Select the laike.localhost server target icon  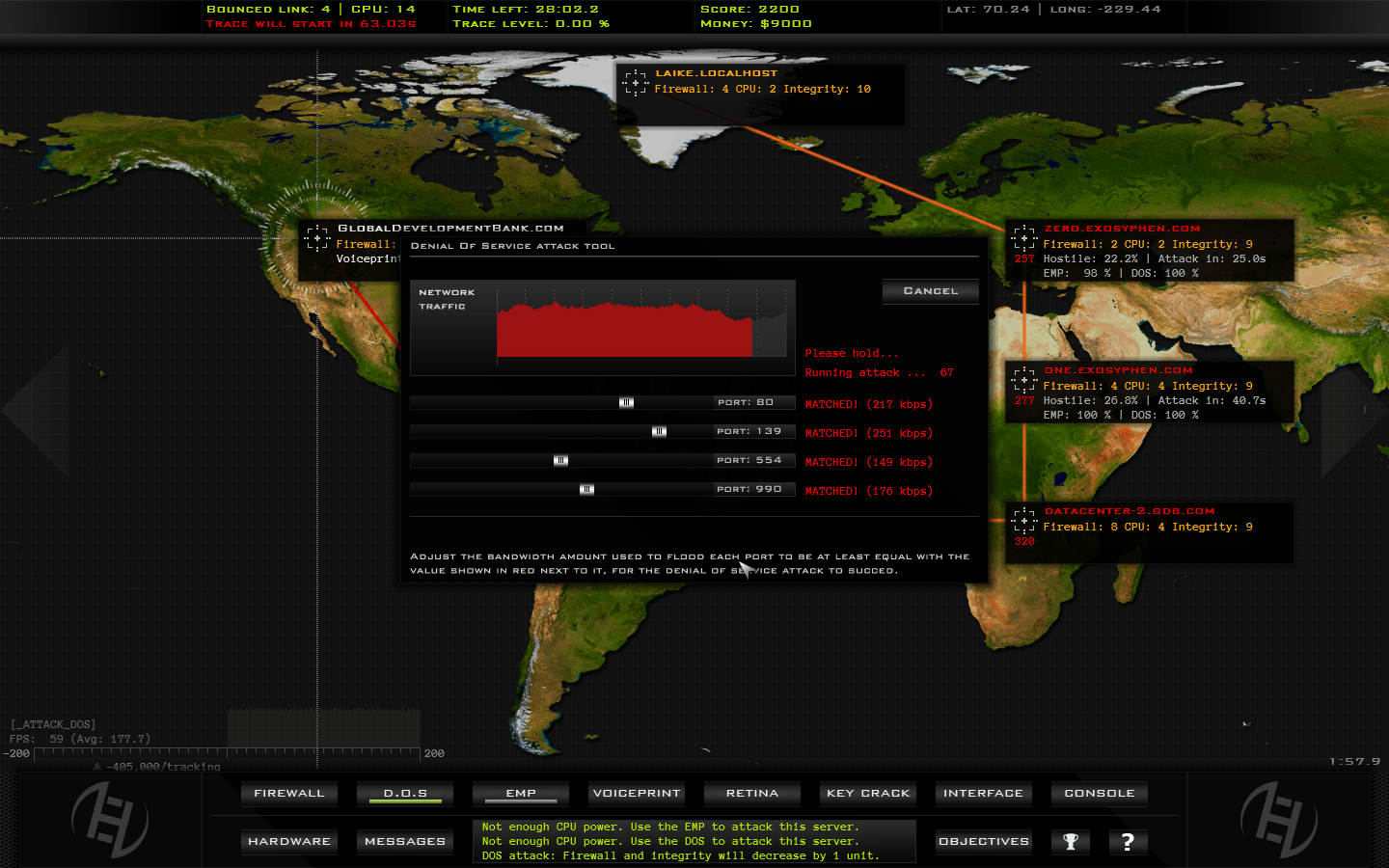click(x=635, y=83)
